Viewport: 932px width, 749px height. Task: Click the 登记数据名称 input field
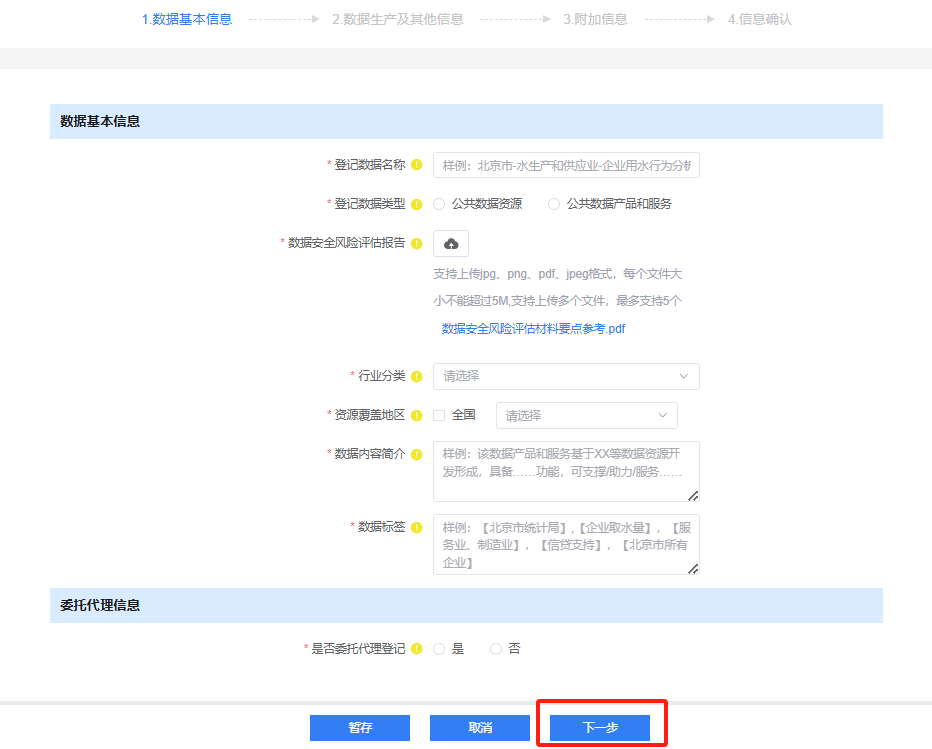pyautogui.click(x=566, y=165)
